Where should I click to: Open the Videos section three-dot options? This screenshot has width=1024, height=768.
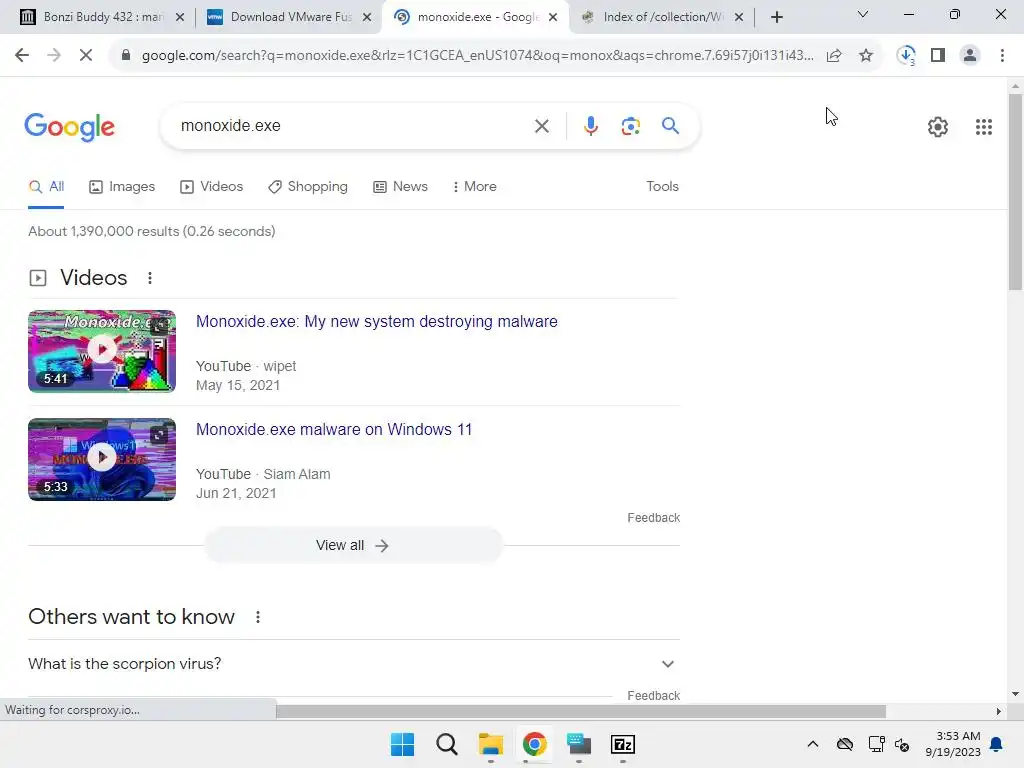point(150,278)
